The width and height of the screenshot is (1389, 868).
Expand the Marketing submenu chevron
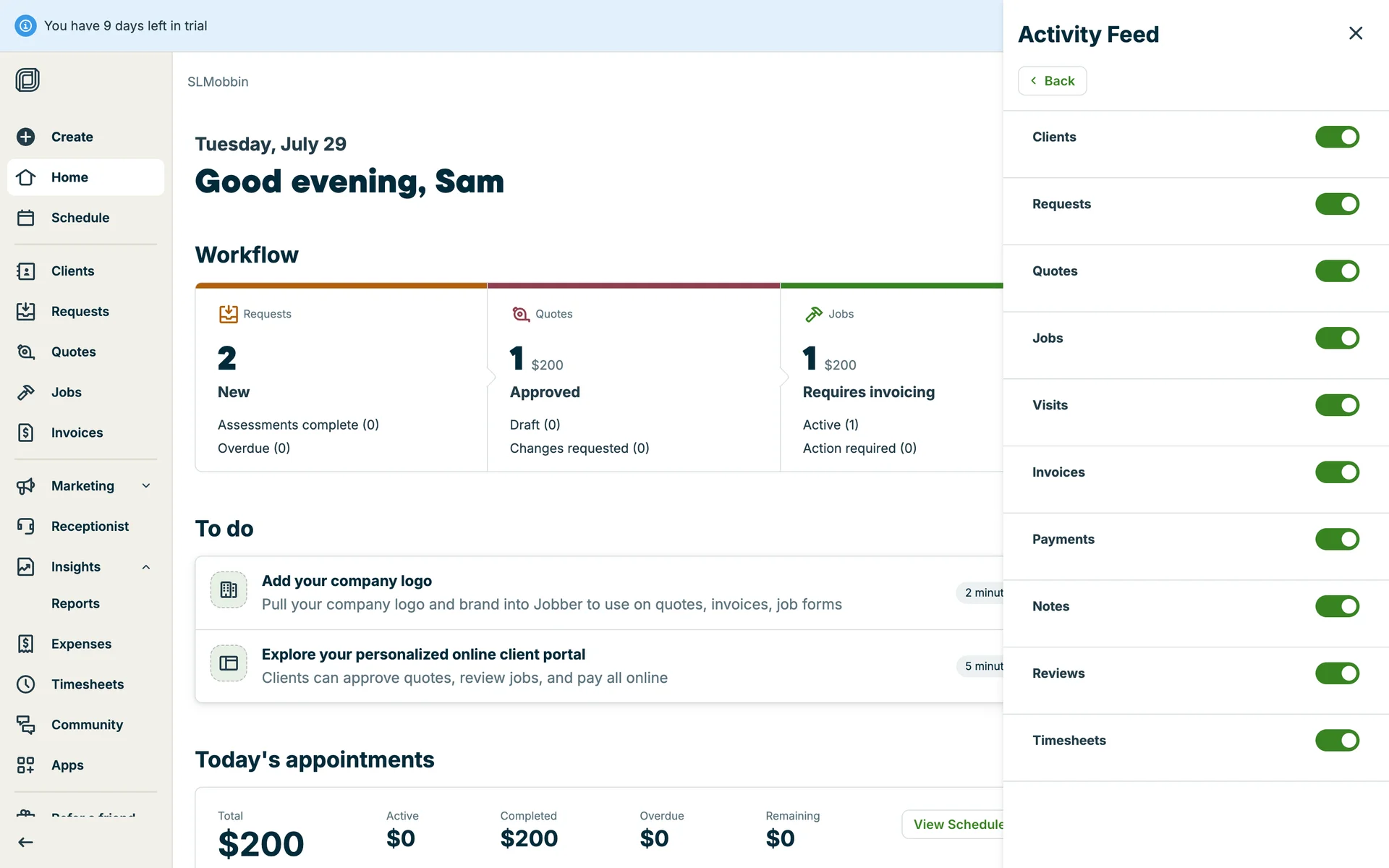click(146, 486)
